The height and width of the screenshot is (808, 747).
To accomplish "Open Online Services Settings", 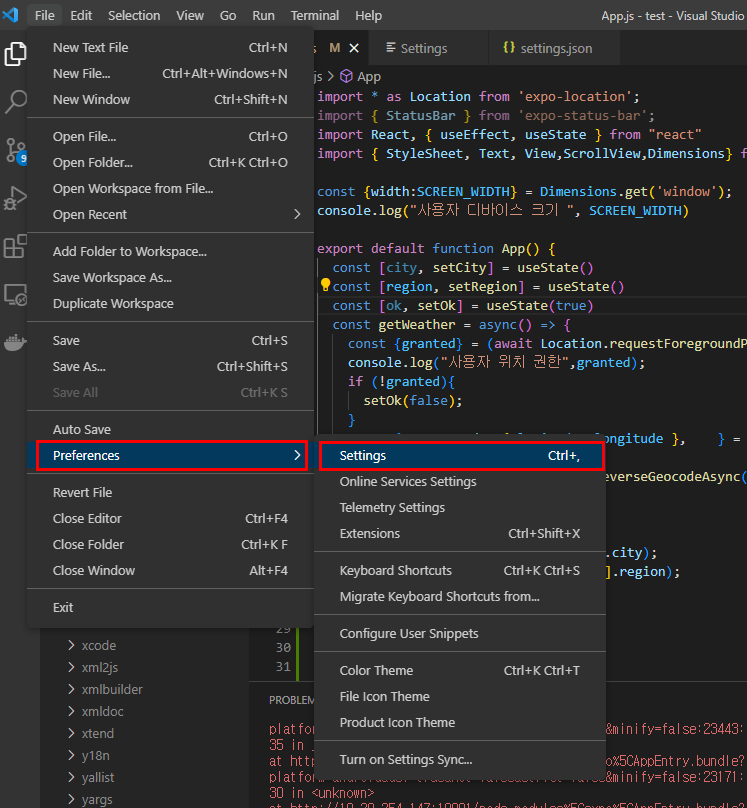I will click(460, 481).
